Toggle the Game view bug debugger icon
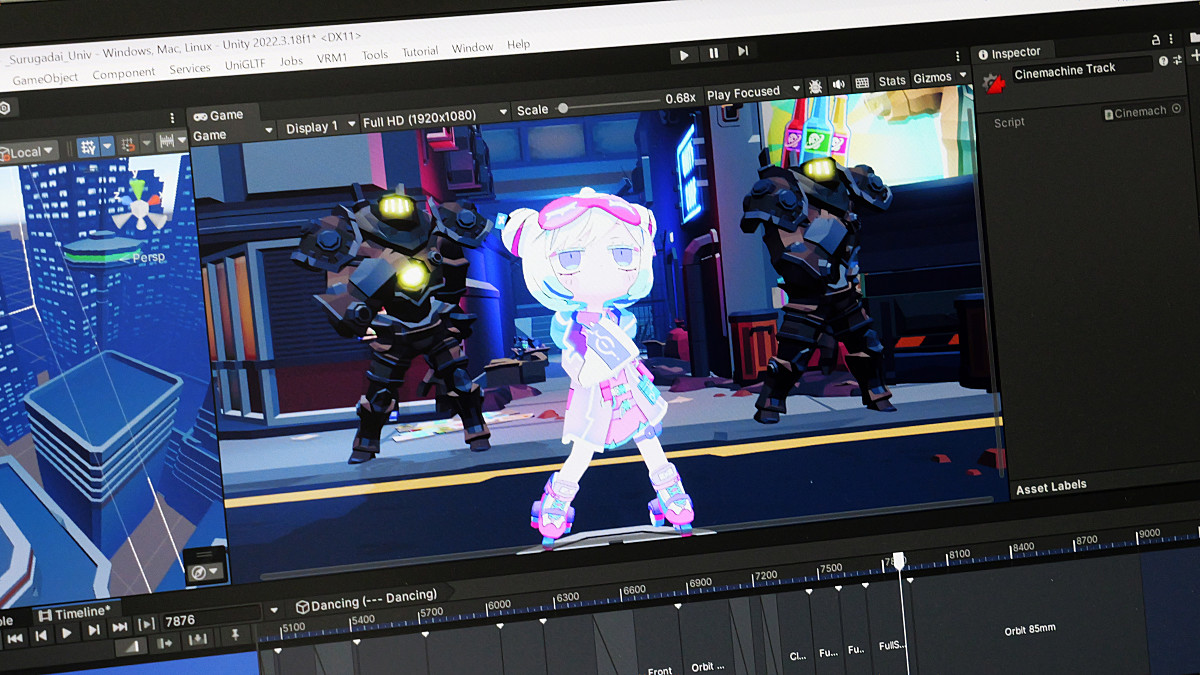The image size is (1200, 675). pos(816,87)
